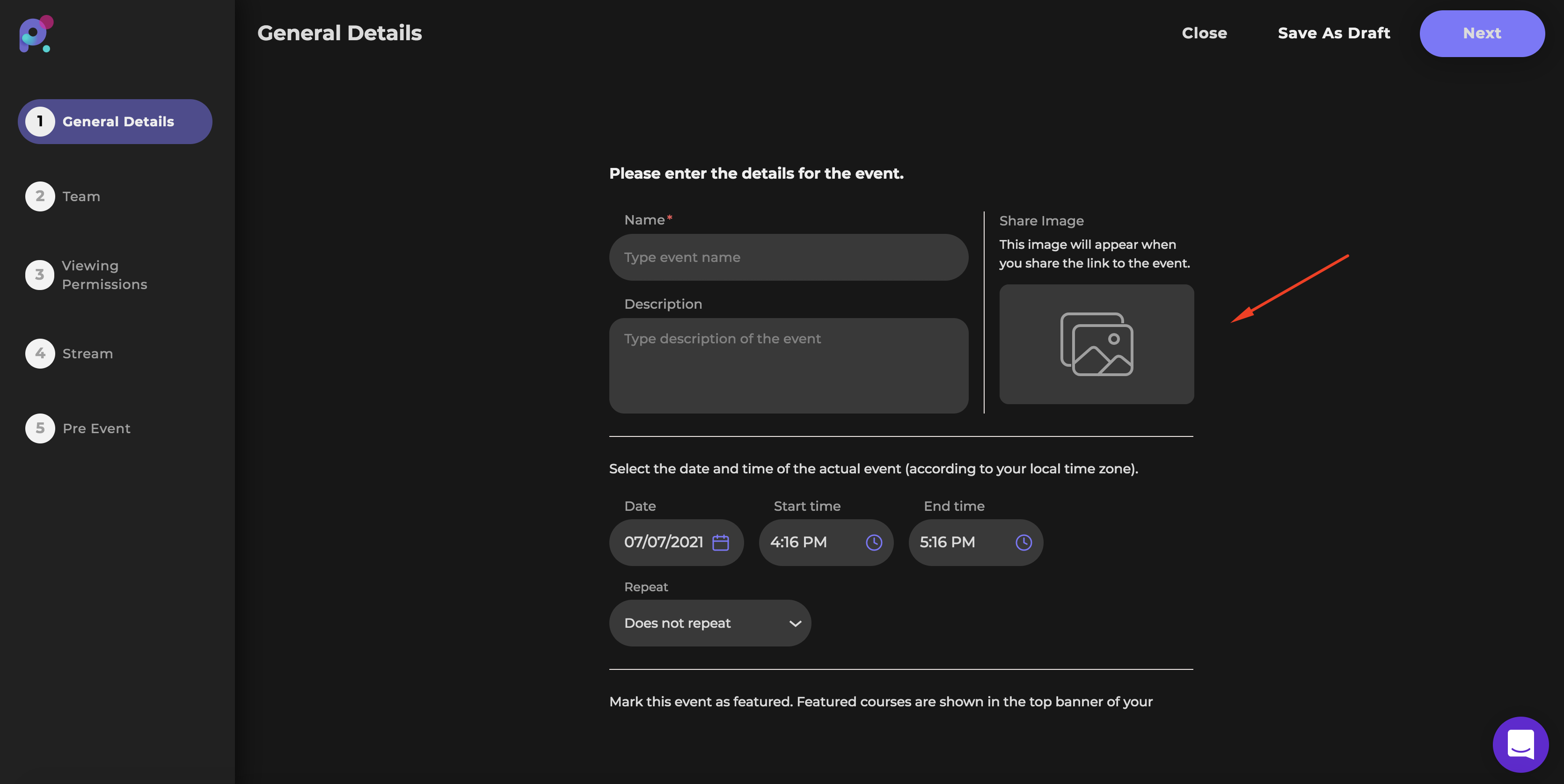Click the share image upload placeholder
This screenshot has width=1564, height=784.
click(1096, 344)
